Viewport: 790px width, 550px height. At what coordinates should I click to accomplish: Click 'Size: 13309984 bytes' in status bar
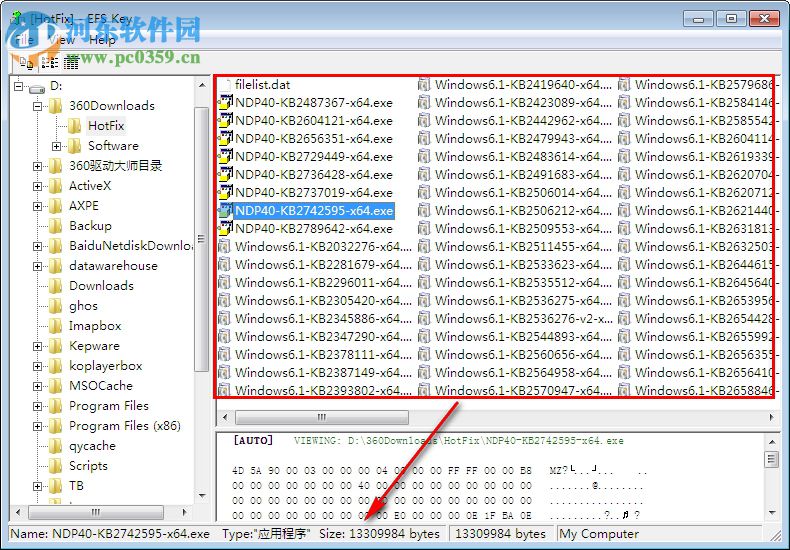[x=379, y=534]
